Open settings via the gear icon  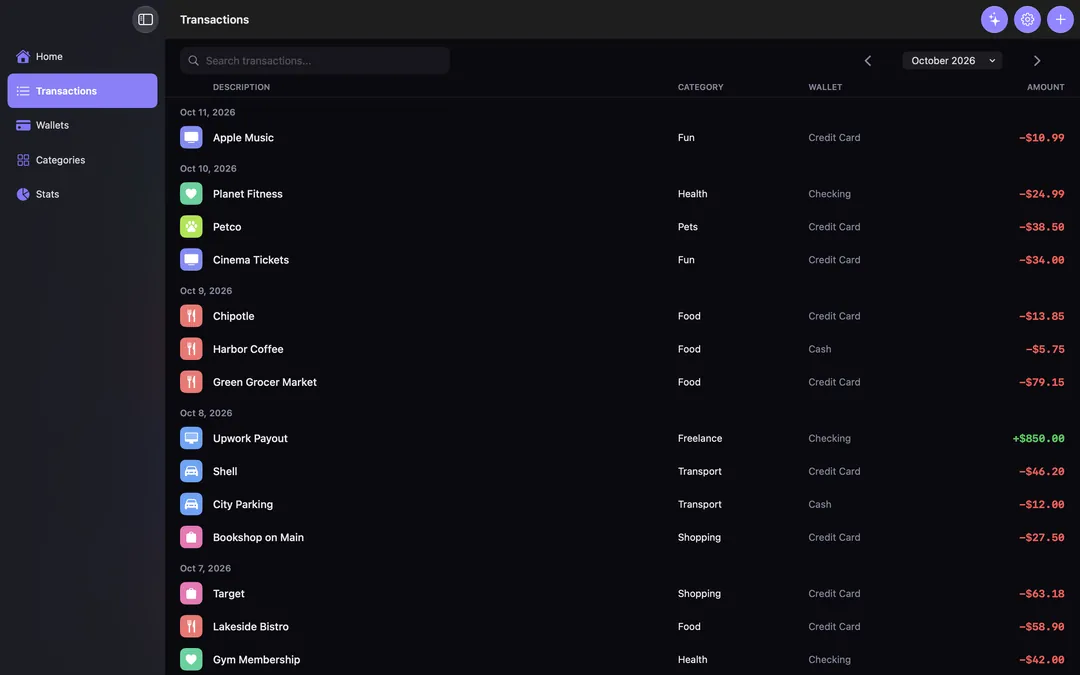pyautogui.click(x=1027, y=19)
